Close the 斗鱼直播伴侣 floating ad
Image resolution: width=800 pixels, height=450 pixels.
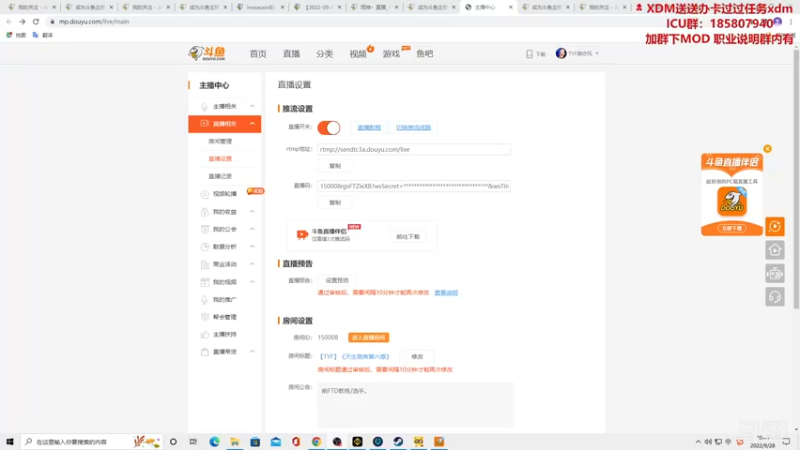[x=767, y=149]
